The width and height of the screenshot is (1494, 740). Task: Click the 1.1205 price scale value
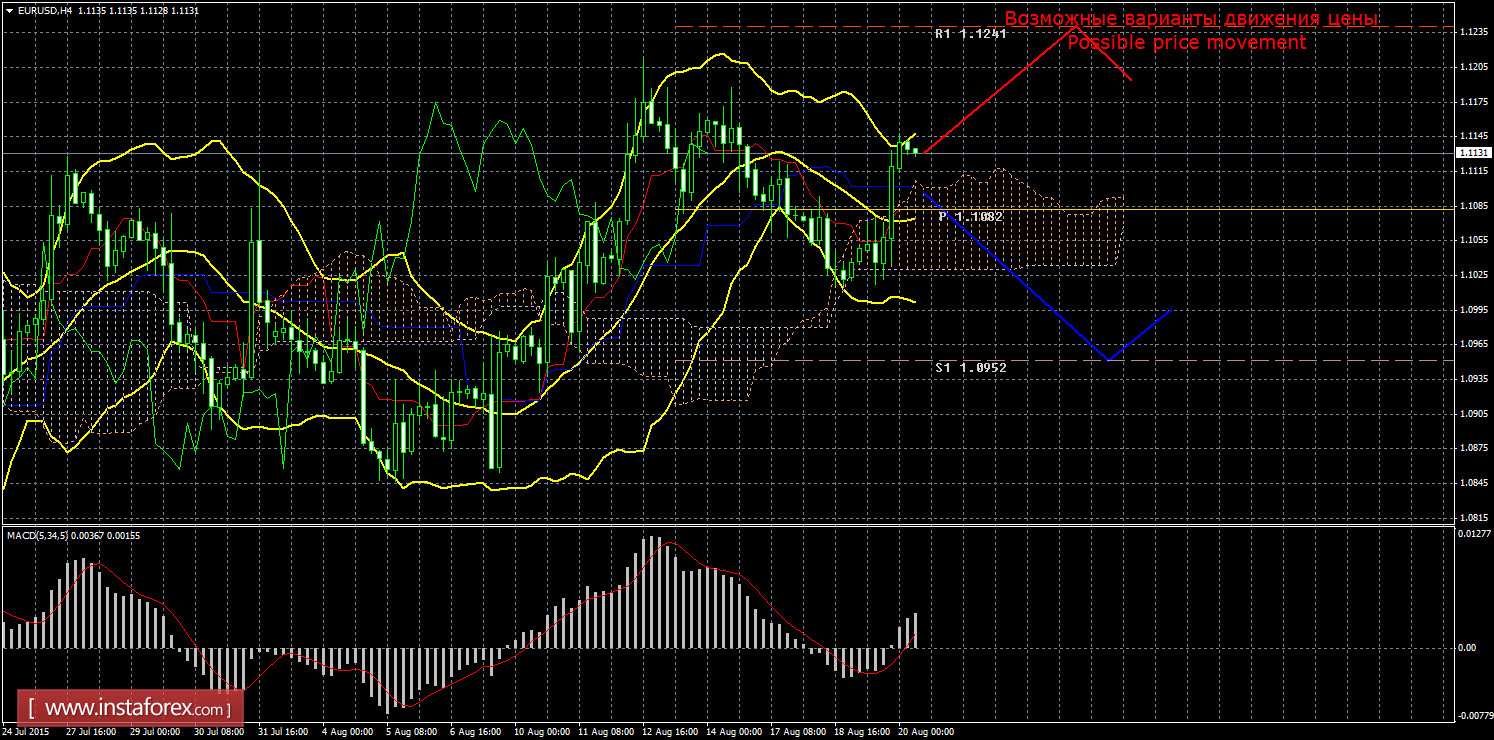point(1472,67)
